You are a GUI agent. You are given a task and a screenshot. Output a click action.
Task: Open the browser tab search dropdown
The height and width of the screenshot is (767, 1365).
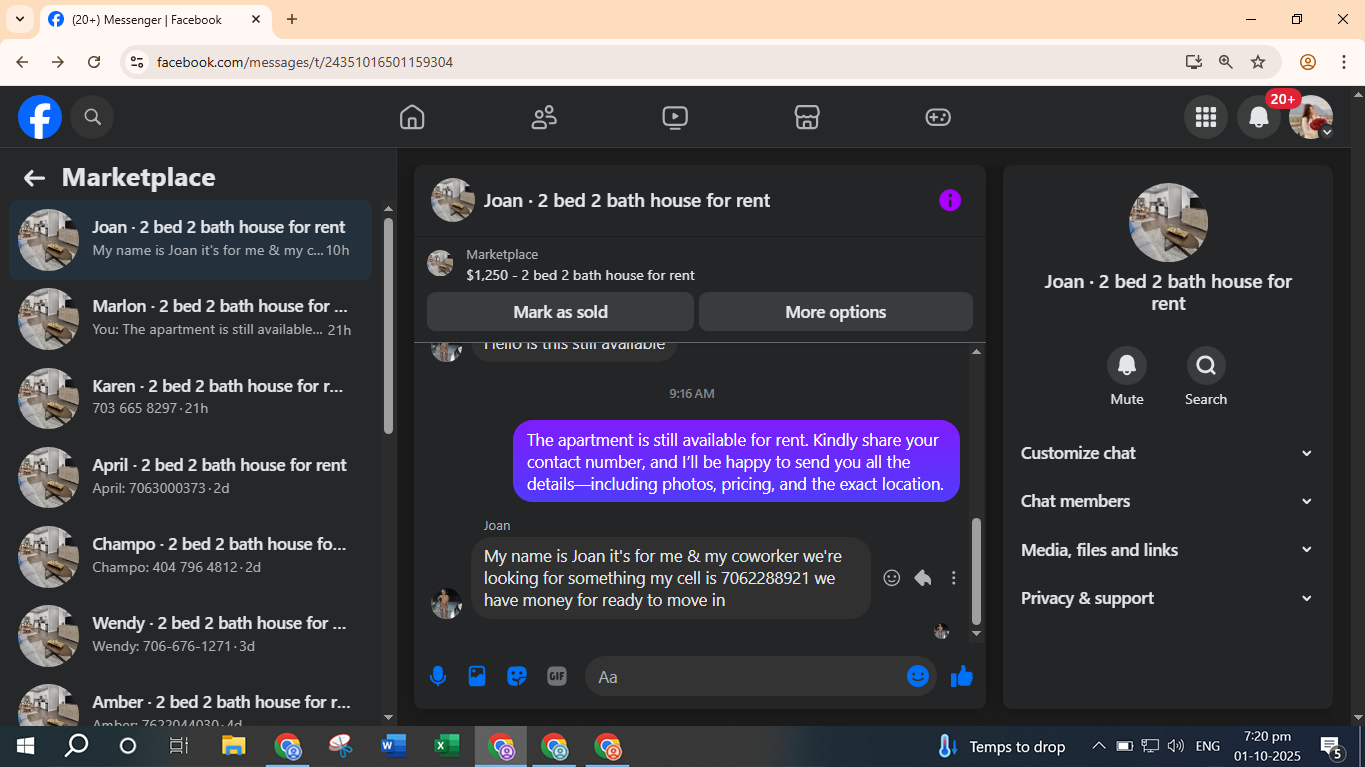(19, 19)
